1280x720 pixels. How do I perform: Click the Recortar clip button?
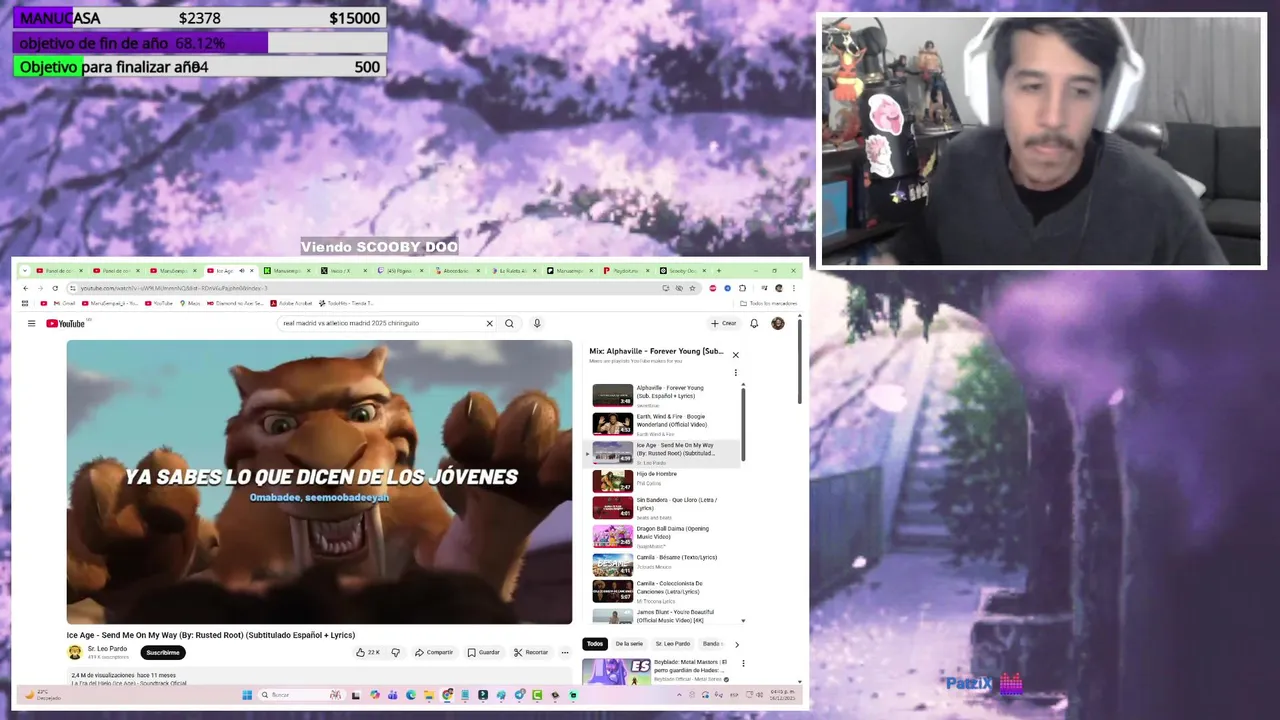click(531, 652)
